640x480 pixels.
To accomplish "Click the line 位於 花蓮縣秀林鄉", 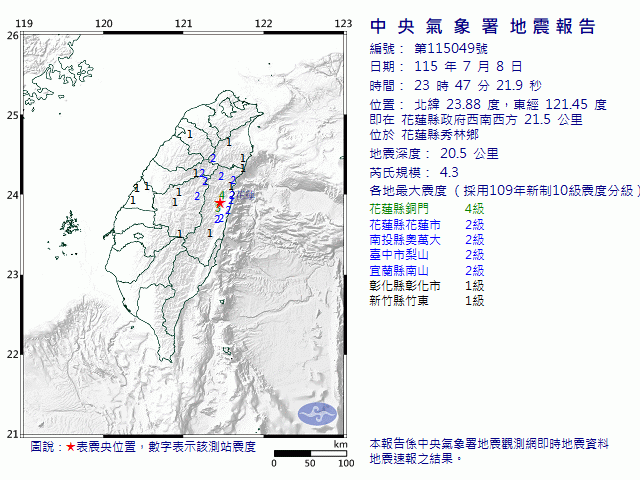I will tap(424, 135).
